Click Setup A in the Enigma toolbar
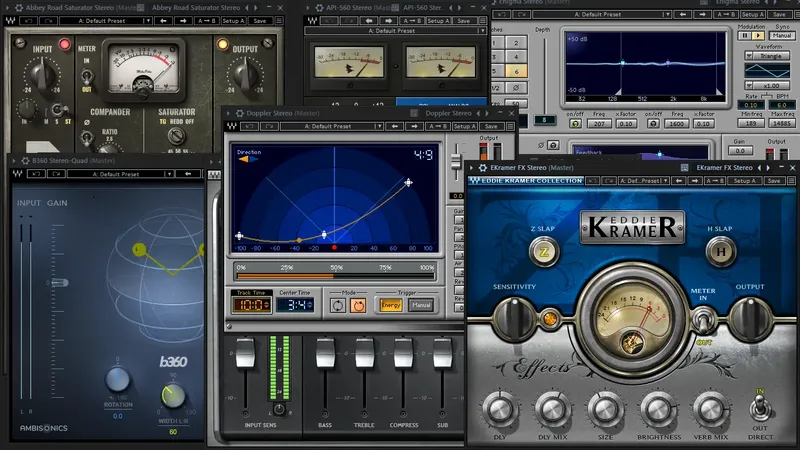Image resolution: width=800 pixels, height=450 pixels. pyautogui.click(x=753, y=14)
